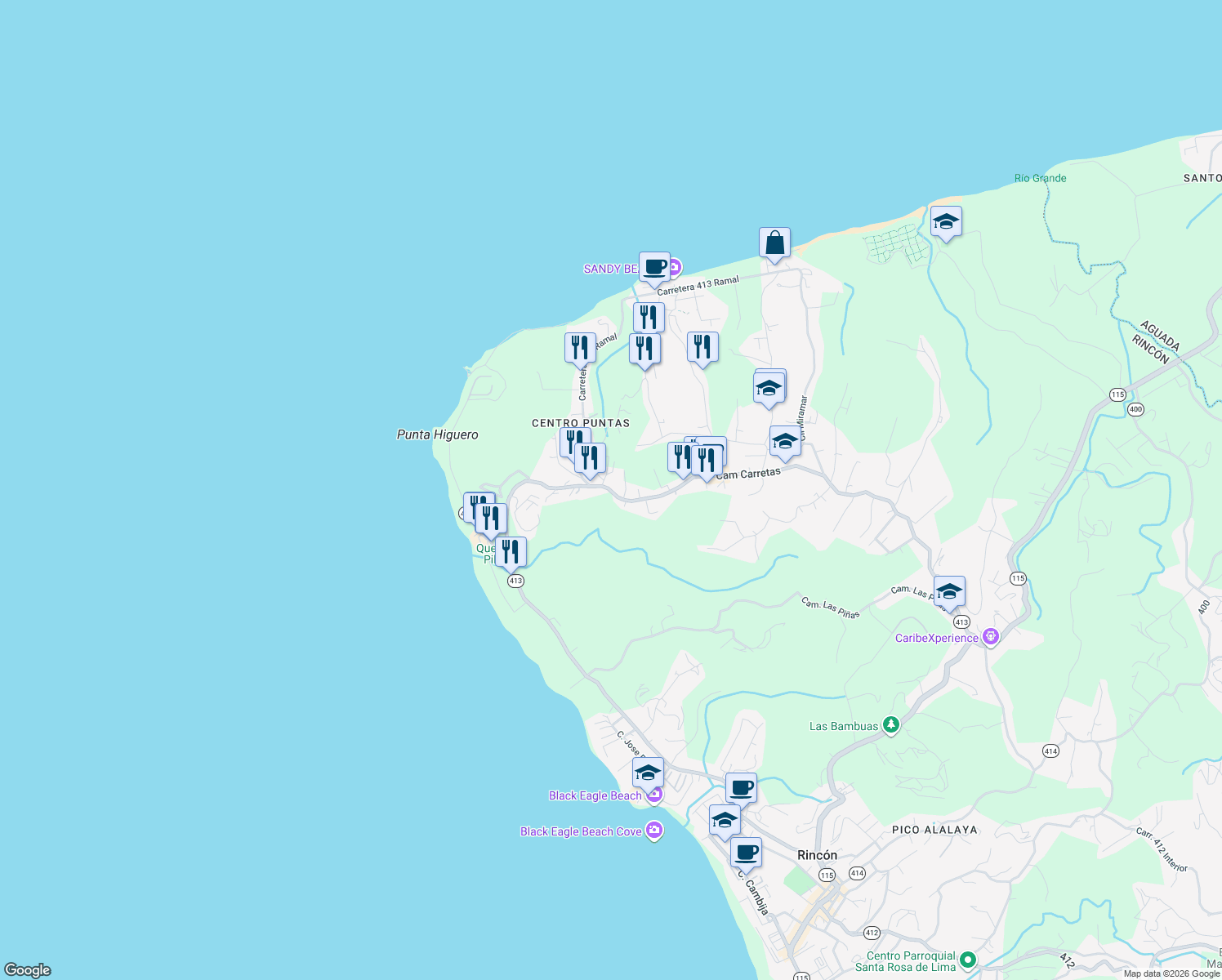This screenshot has height=980, width=1222.
Task: Select the school marker above Black Eagle Beach
Action: click(647, 770)
